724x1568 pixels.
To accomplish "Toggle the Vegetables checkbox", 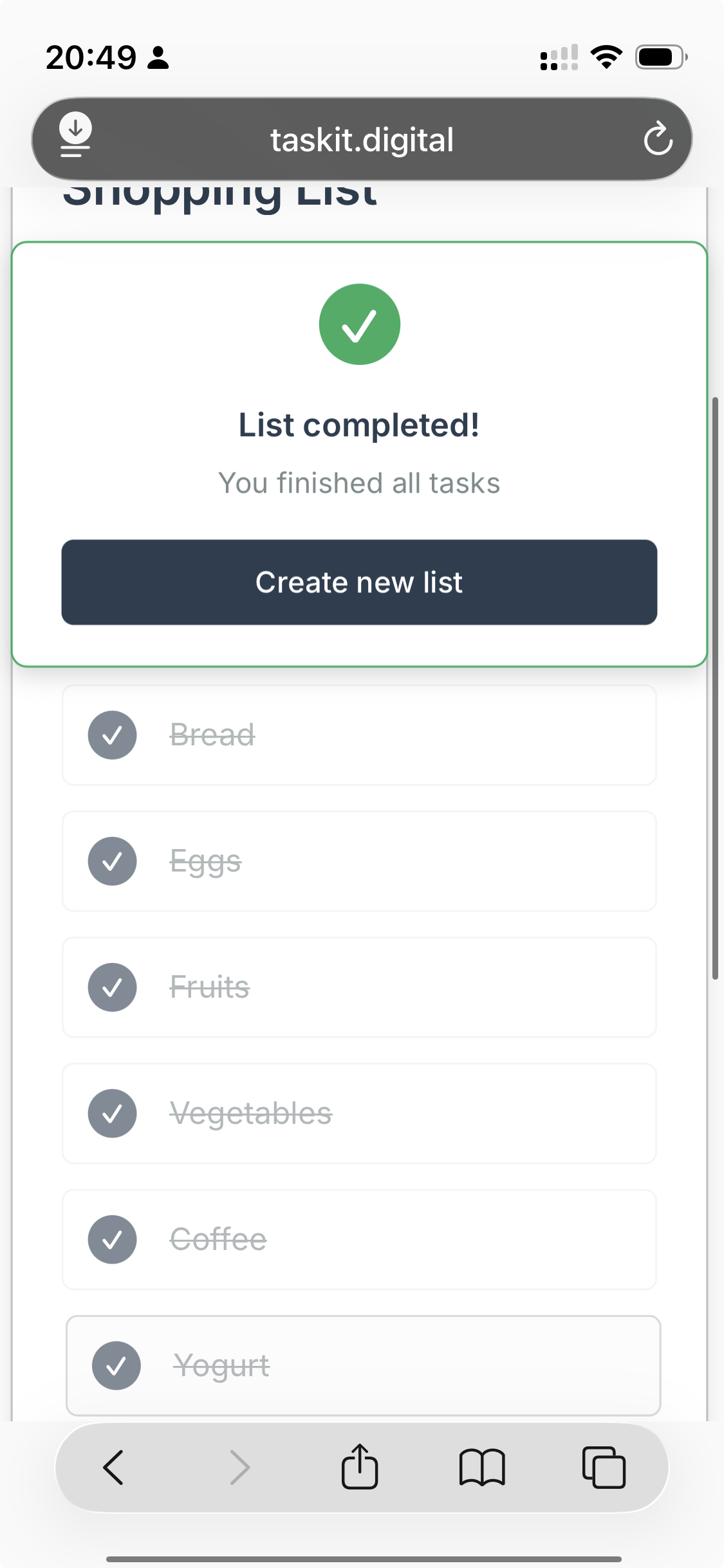I will pos(113,1114).
